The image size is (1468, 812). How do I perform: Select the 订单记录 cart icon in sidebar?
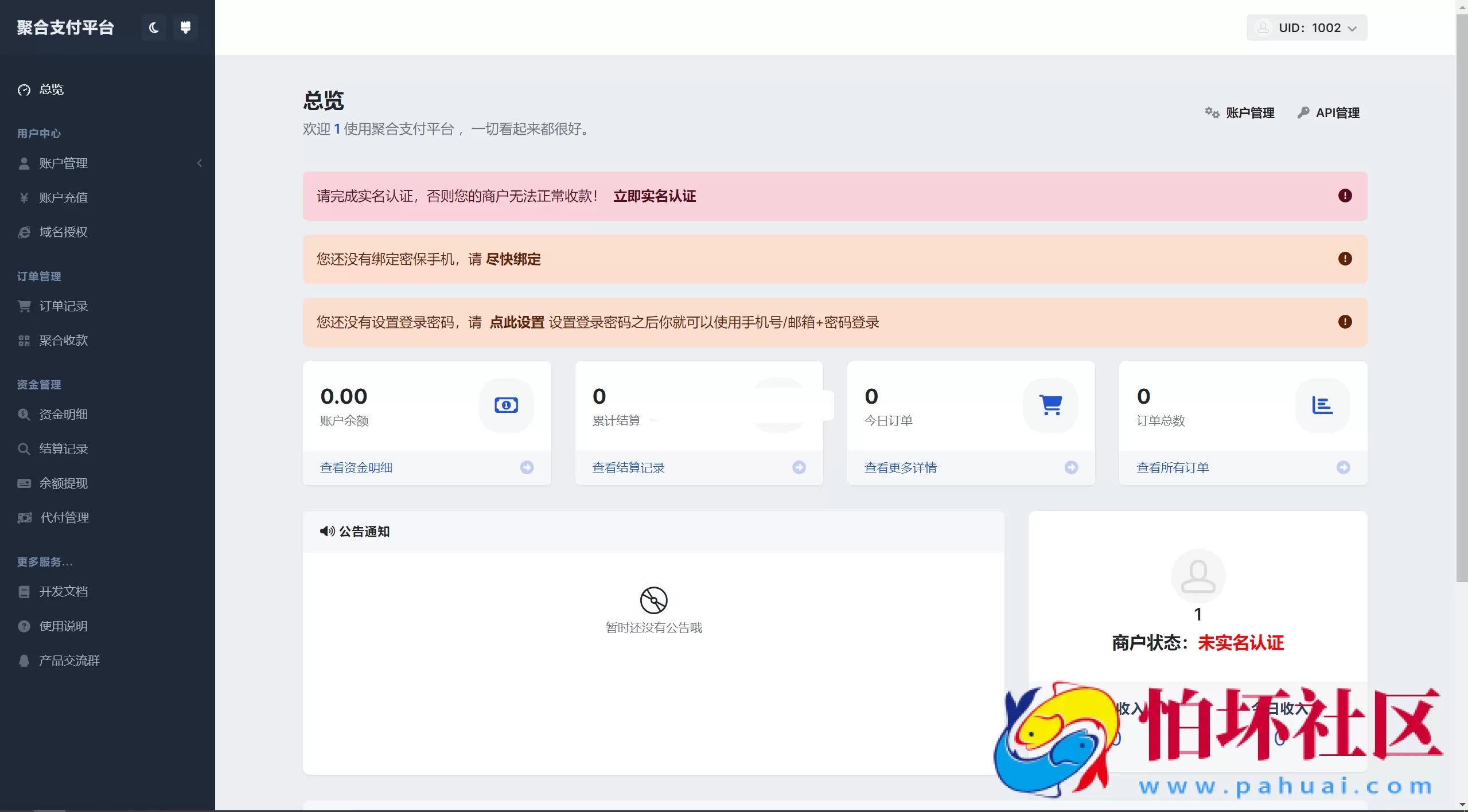click(x=24, y=306)
